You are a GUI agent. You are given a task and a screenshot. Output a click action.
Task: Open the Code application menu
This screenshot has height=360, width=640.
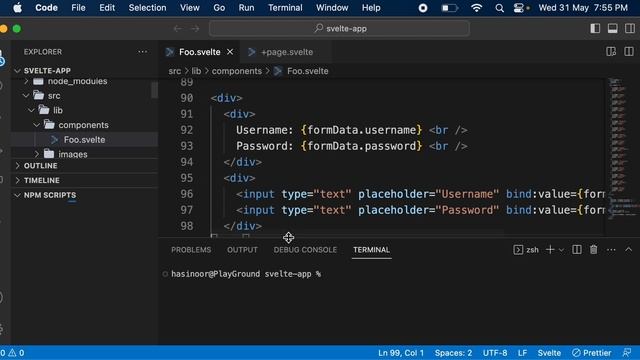(46, 8)
